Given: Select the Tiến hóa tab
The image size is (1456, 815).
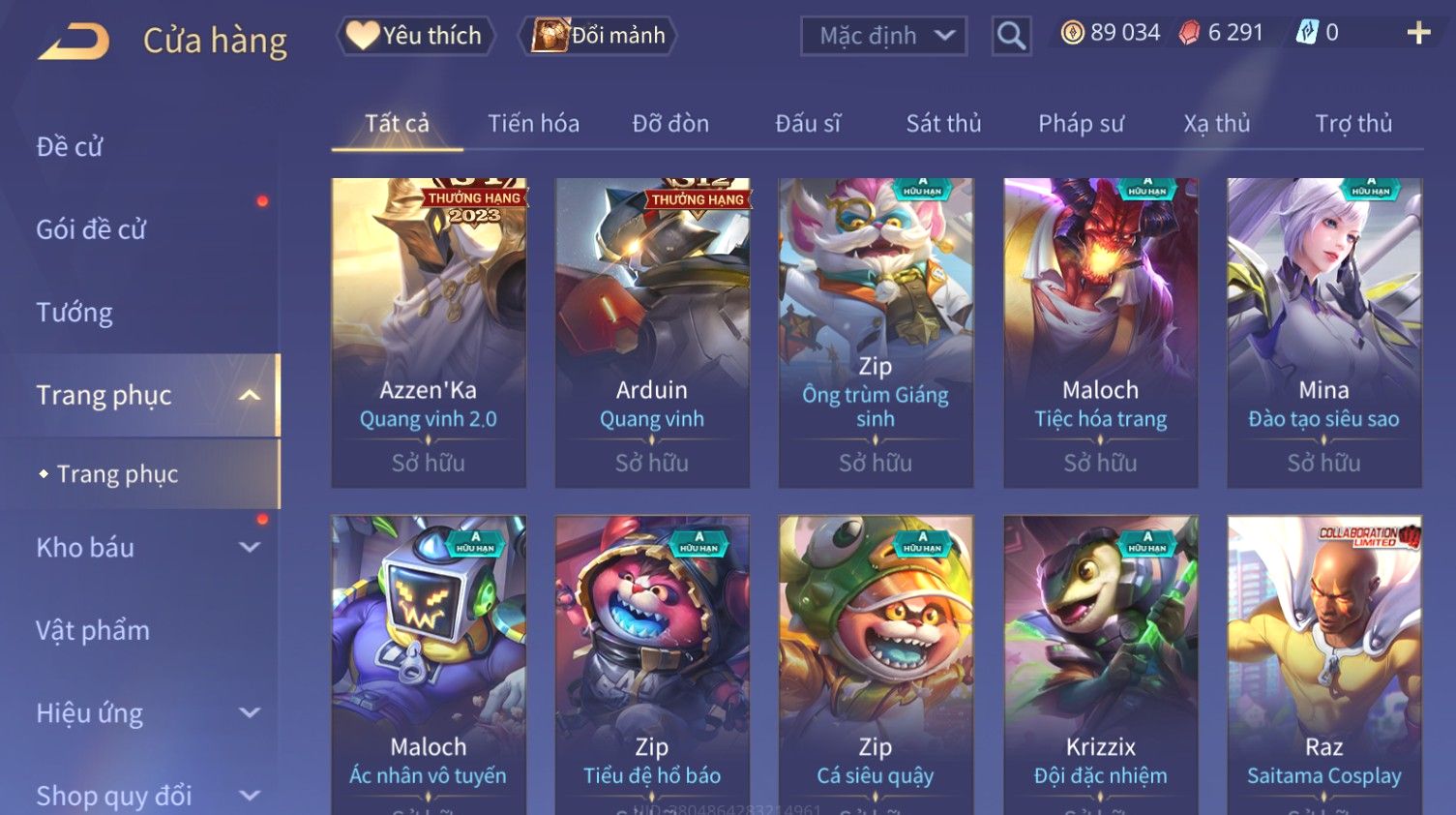Looking at the screenshot, I should tap(533, 124).
